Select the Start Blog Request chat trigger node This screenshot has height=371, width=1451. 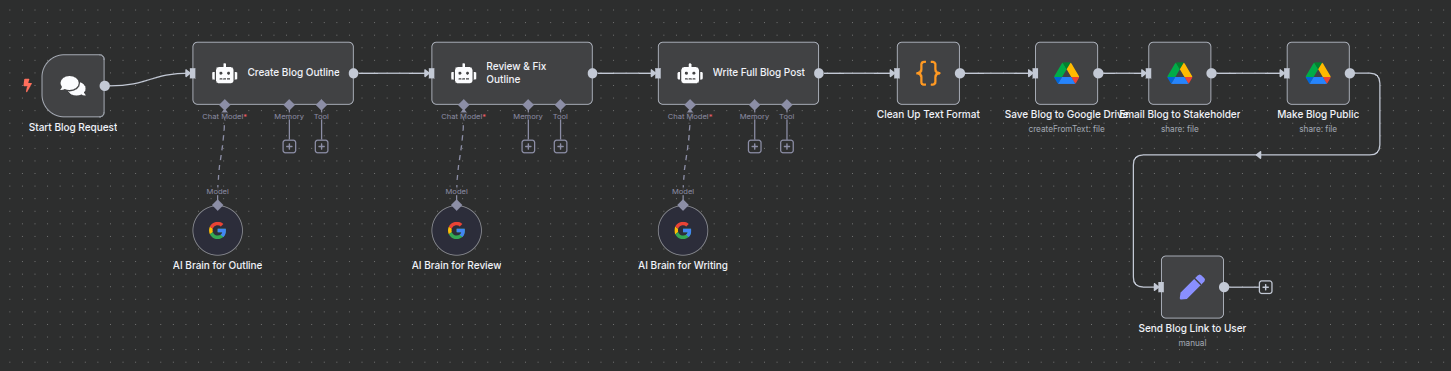[x=73, y=85]
